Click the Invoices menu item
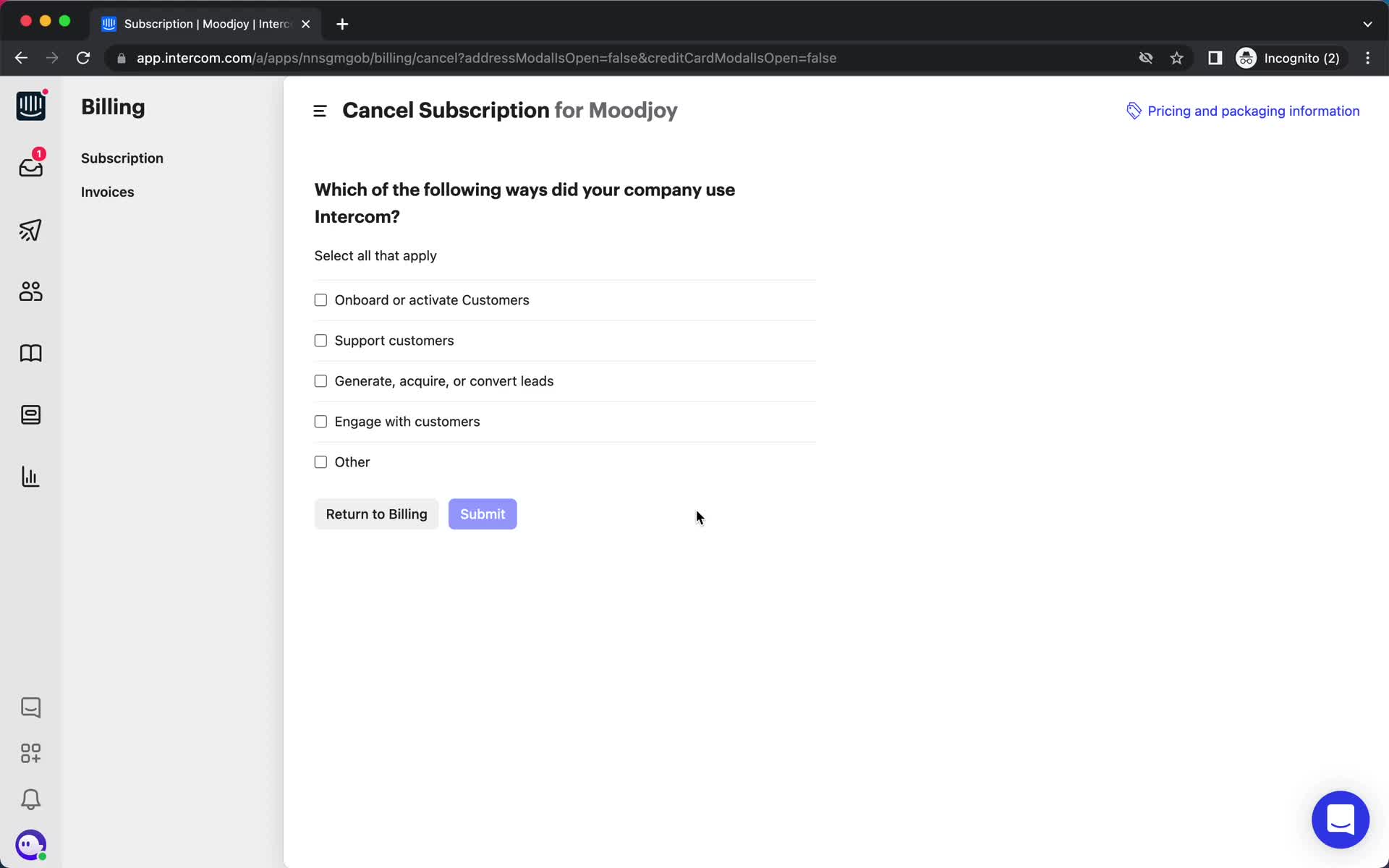Image resolution: width=1389 pixels, height=868 pixels. [108, 191]
